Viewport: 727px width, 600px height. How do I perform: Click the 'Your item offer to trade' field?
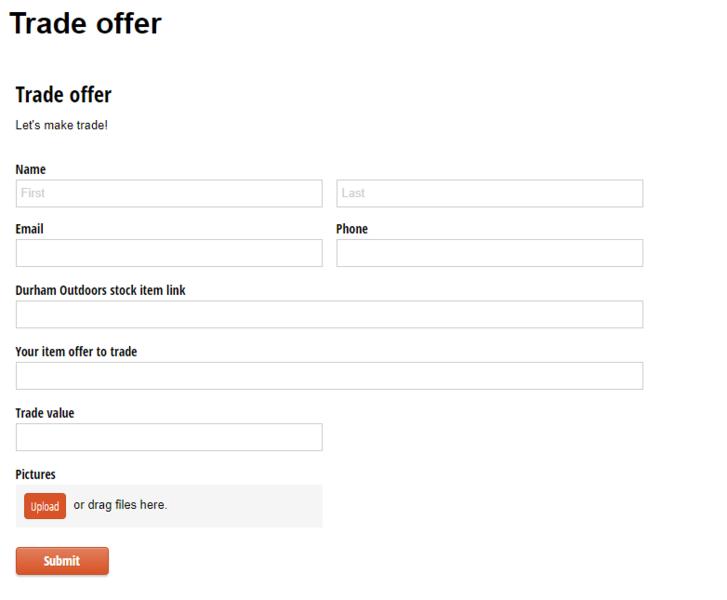click(x=329, y=376)
